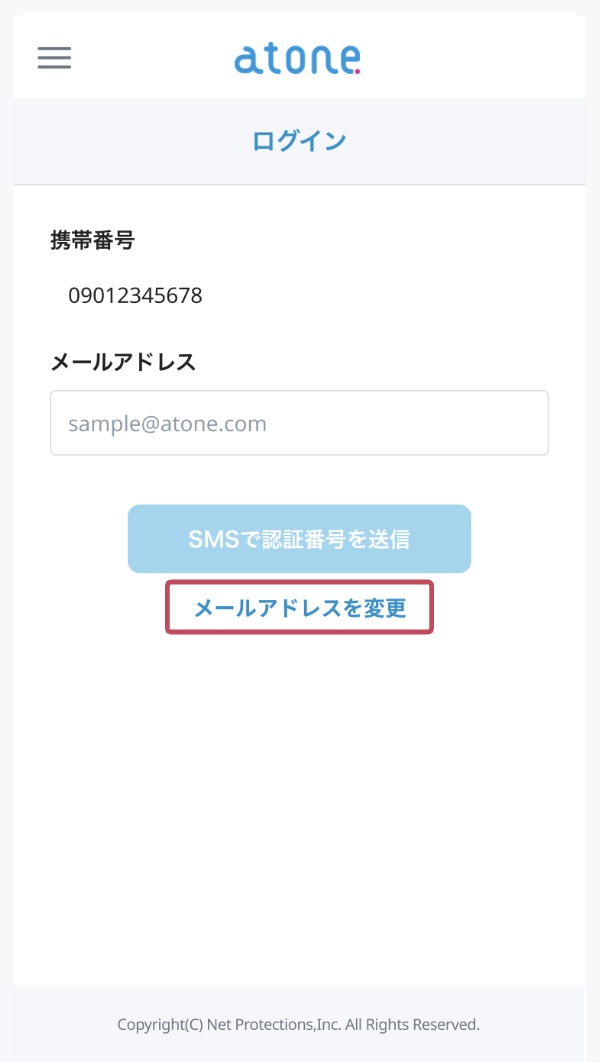Screen dimensions: 600x1062
Task: Click the sample@atone.com email field
Action: pyautogui.click(x=299, y=423)
